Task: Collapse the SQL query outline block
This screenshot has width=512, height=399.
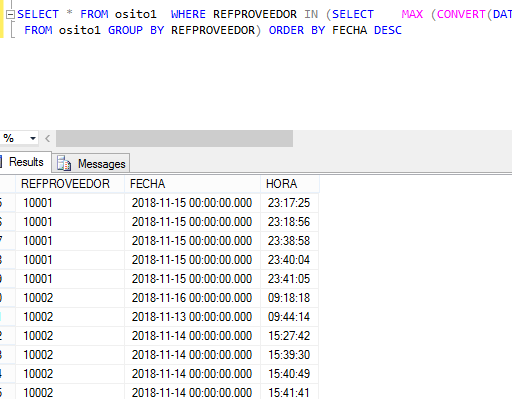Action: point(11,15)
